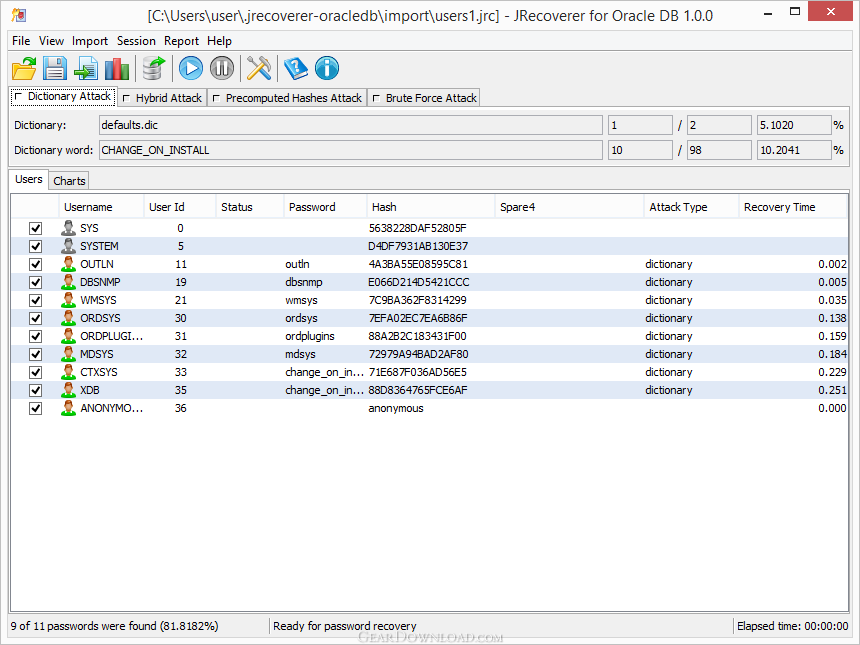
Task: Click the blue About info icon
Action: pyautogui.click(x=327, y=68)
